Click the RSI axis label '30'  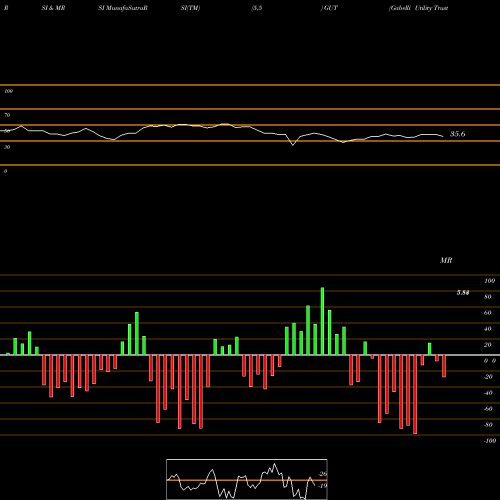point(7,147)
